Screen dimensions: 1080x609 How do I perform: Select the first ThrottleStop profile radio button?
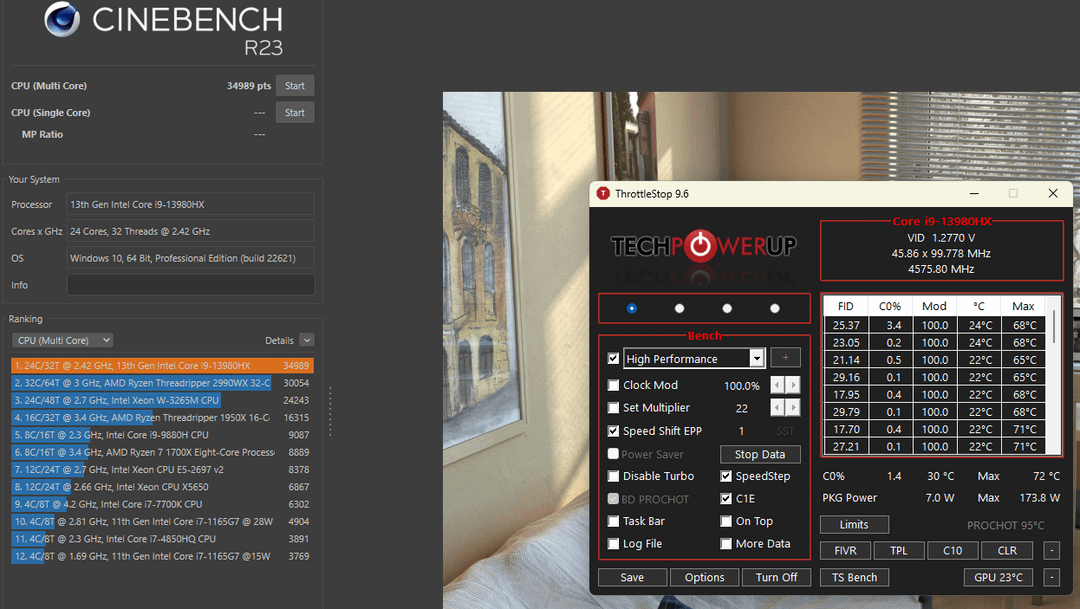632,309
